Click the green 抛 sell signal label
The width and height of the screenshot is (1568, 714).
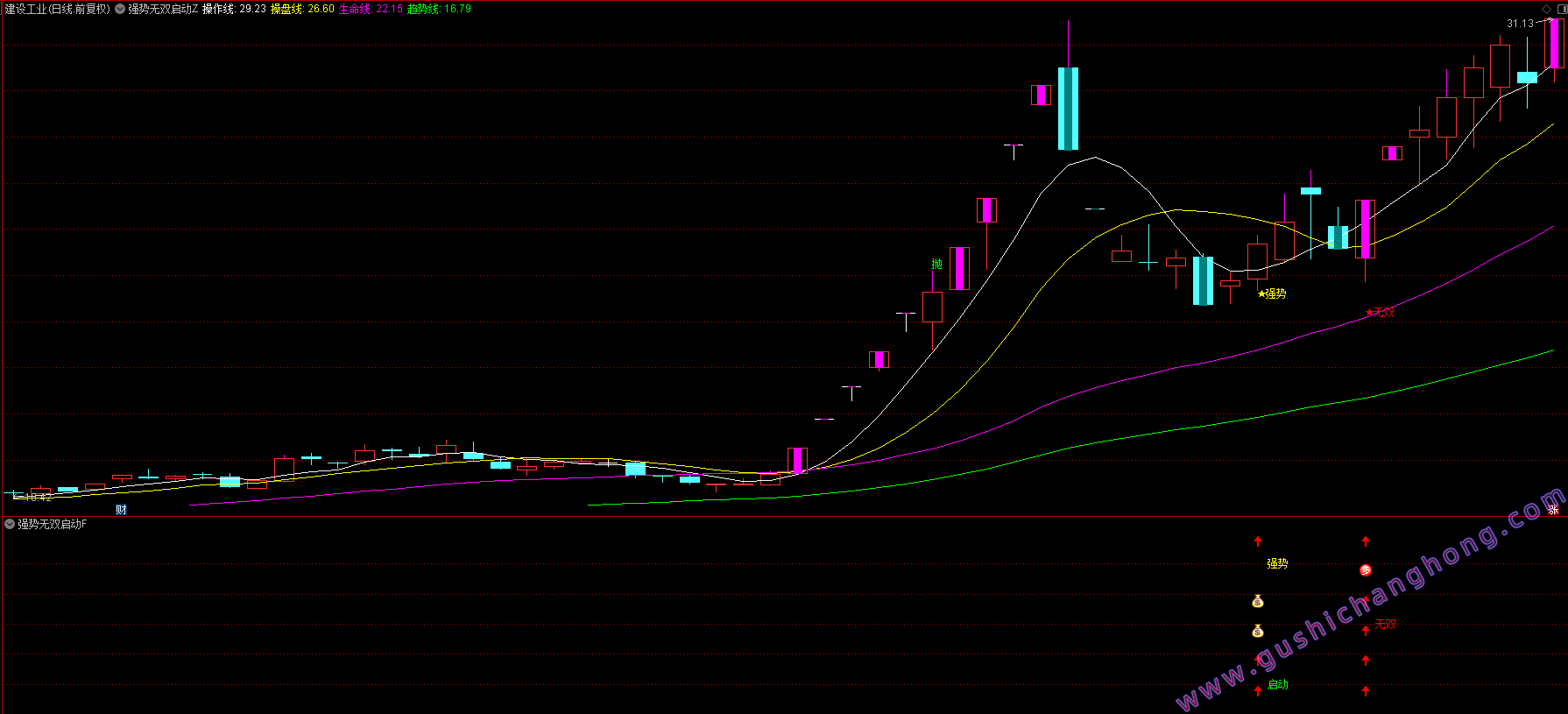(936, 264)
